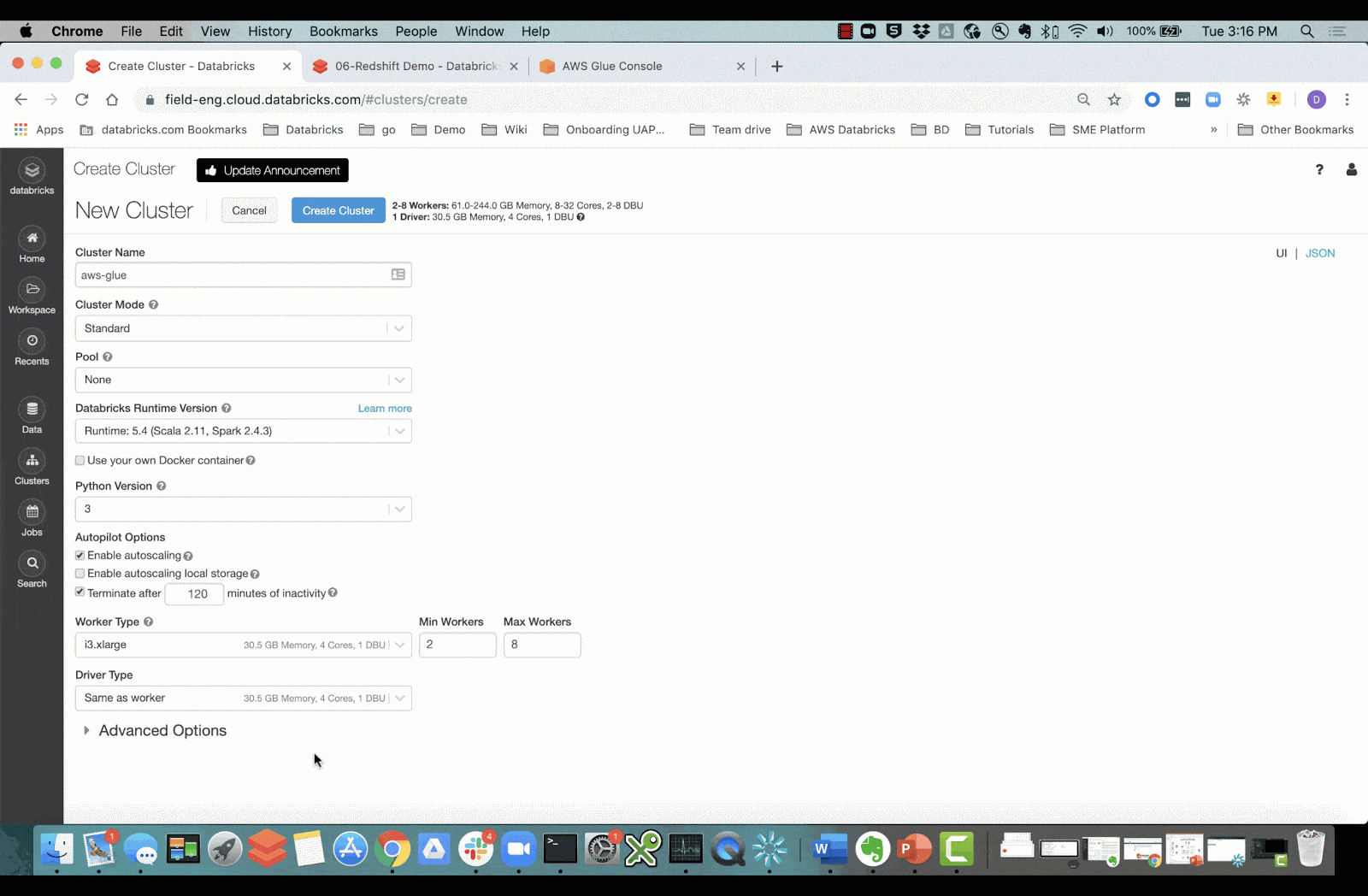
Task: Click the Worker Type help icon
Action: click(x=148, y=622)
